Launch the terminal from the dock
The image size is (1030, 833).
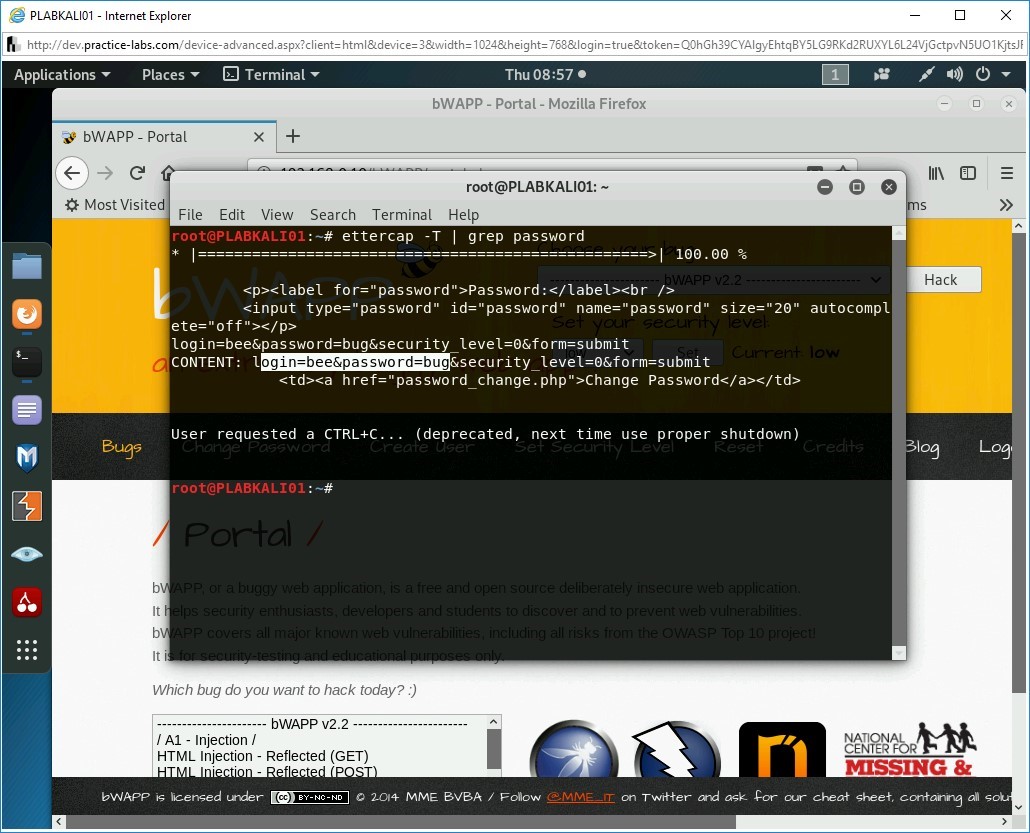coord(27,362)
